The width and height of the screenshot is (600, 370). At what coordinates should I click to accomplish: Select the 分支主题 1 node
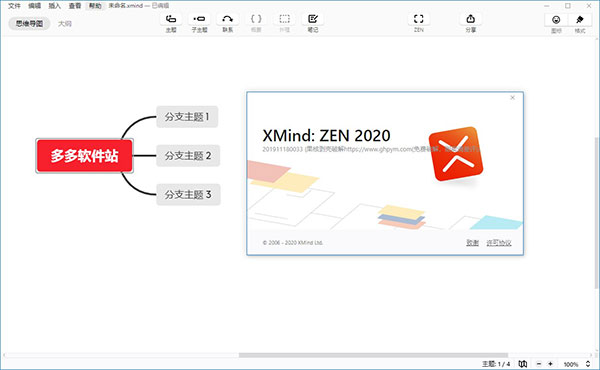(187, 117)
